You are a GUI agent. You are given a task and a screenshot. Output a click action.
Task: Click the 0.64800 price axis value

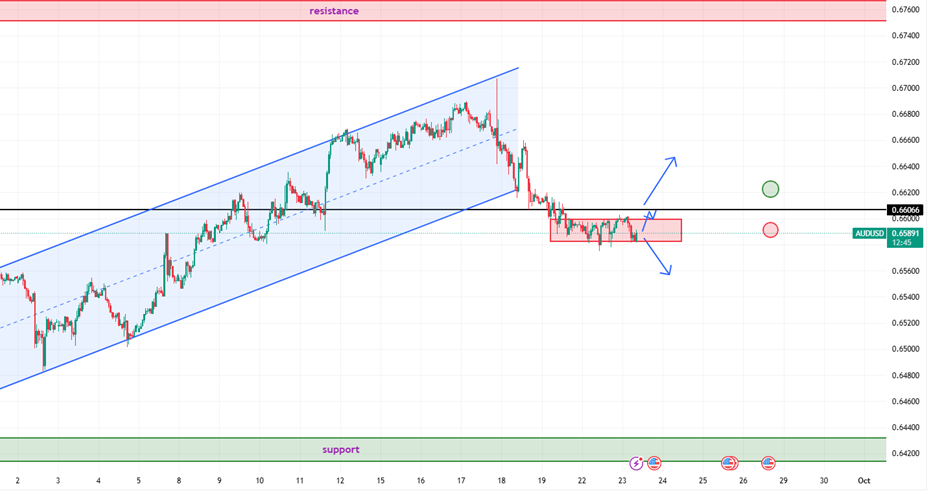coord(905,375)
